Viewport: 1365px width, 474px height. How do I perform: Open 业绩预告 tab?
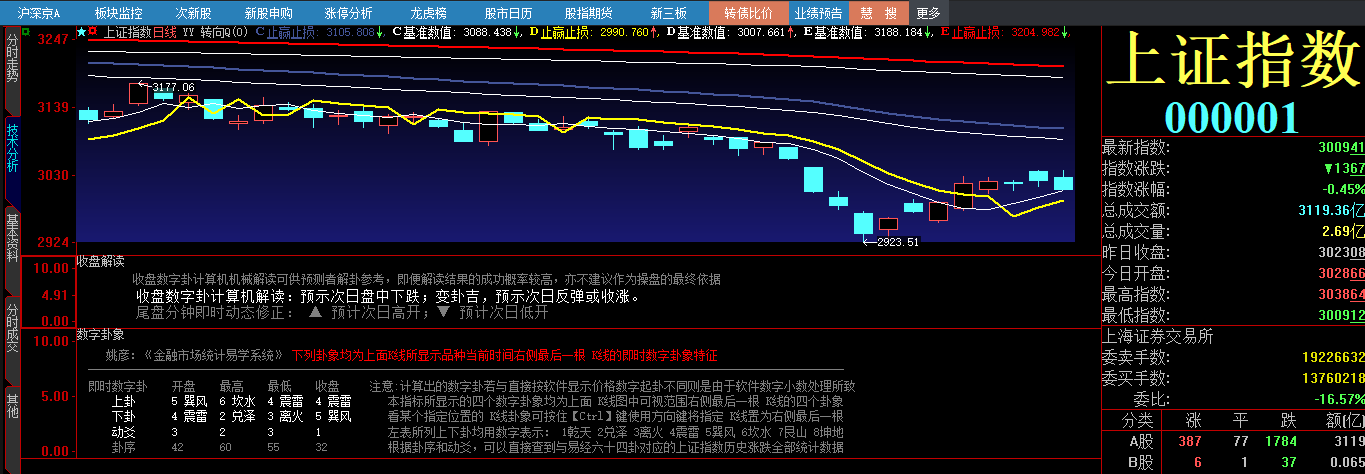click(818, 13)
